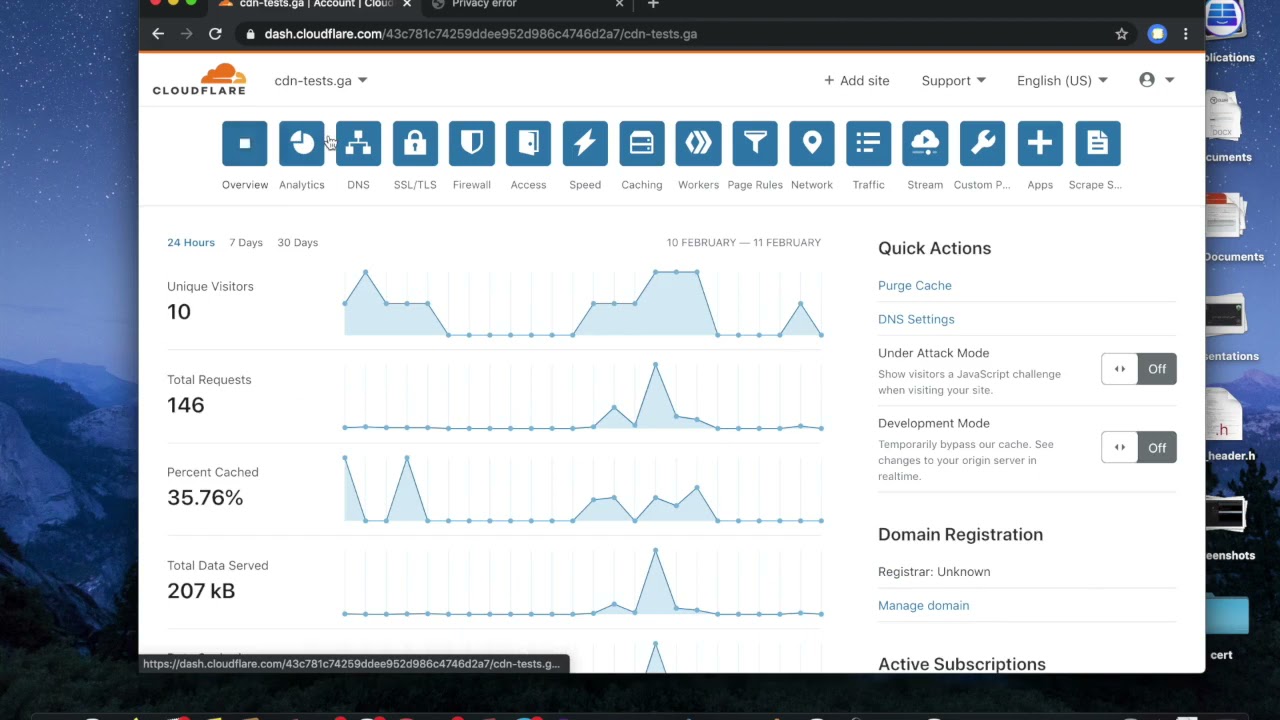
Task: Expand the cdn-tests.ga site dropdown
Action: coord(321,80)
